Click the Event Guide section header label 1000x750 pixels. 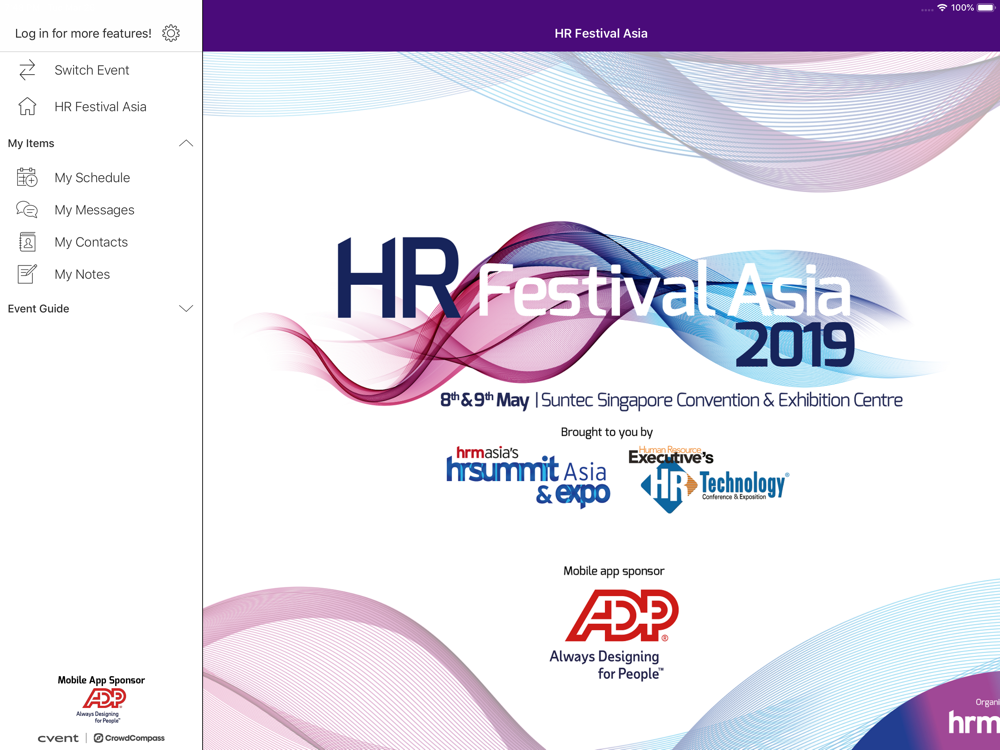tap(38, 309)
